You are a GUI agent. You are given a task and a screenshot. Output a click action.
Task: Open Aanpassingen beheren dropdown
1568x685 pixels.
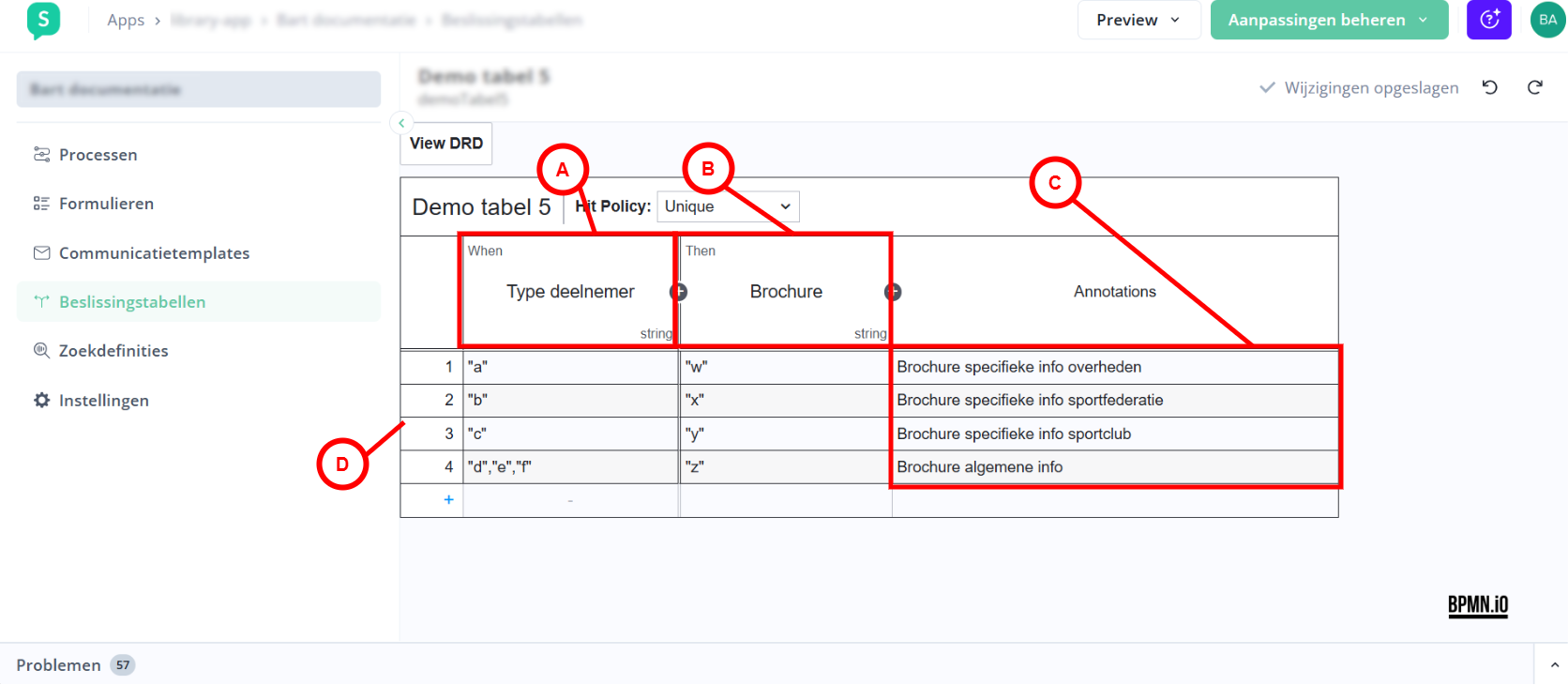coord(1328,20)
